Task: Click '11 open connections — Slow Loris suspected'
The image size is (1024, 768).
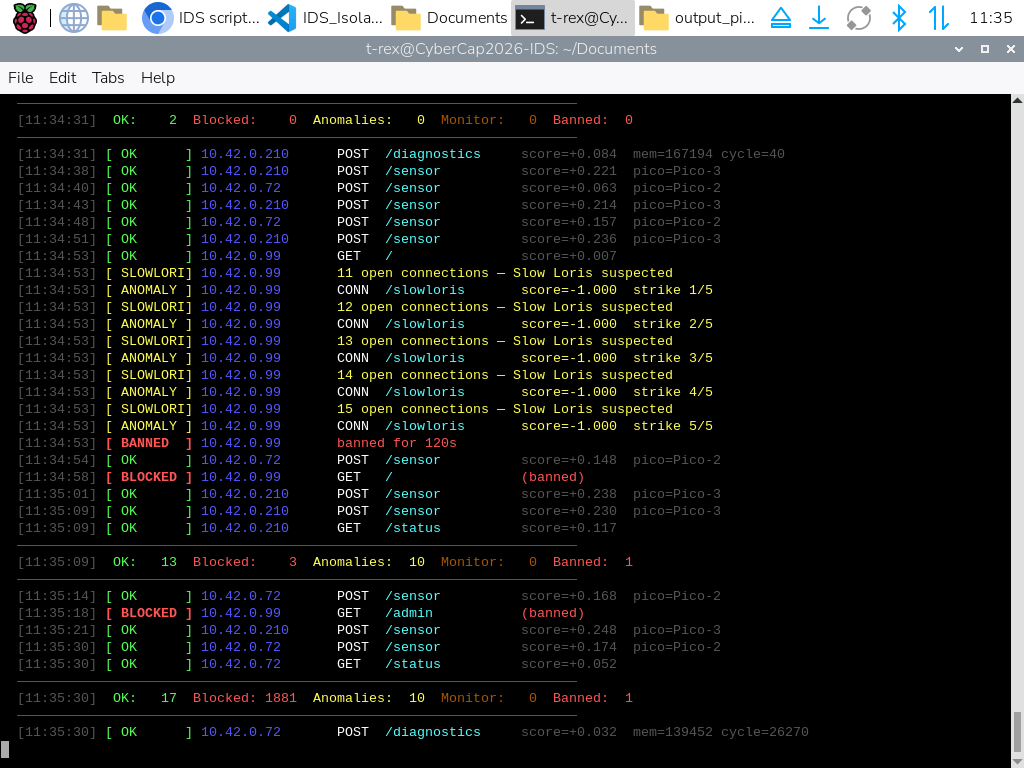Action: click(x=504, y=273)
